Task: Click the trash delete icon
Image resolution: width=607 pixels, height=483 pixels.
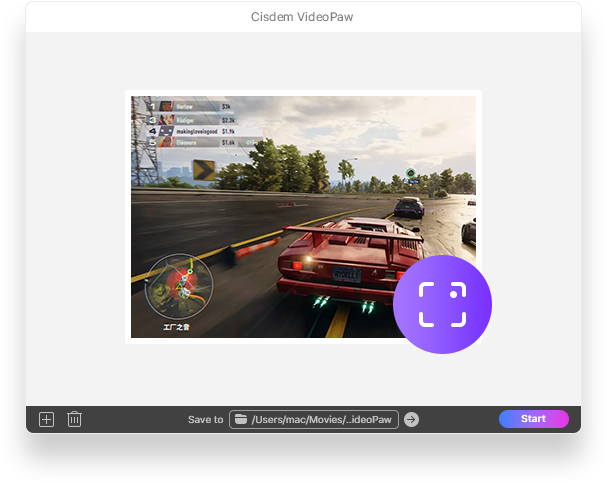Action: (74, 419)
